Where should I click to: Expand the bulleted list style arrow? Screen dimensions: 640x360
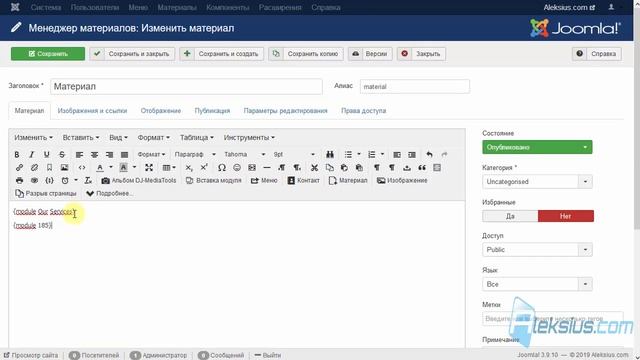tap(359, 154)
